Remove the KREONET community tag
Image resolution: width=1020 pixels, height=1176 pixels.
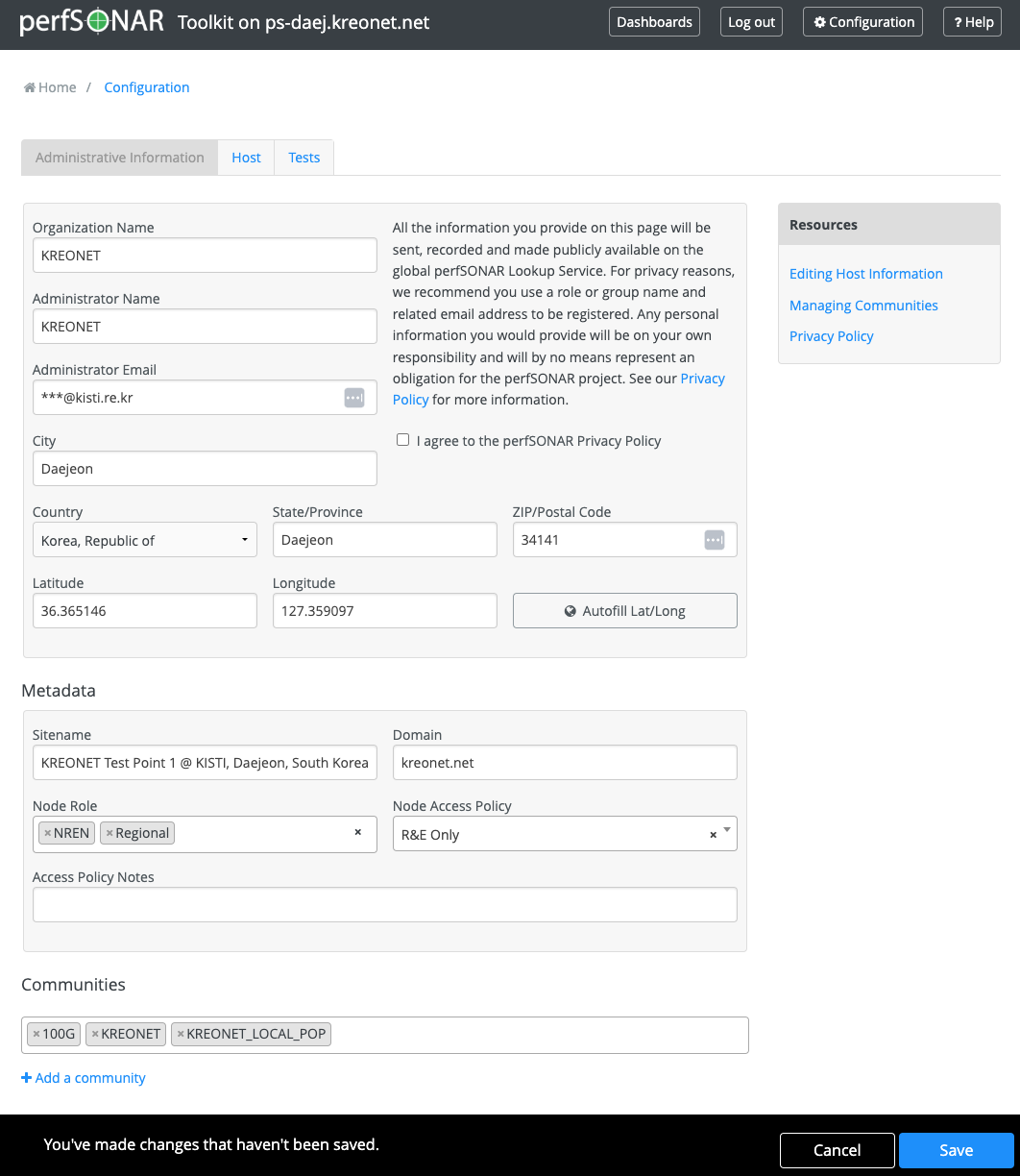click(x=95, y=1034)
